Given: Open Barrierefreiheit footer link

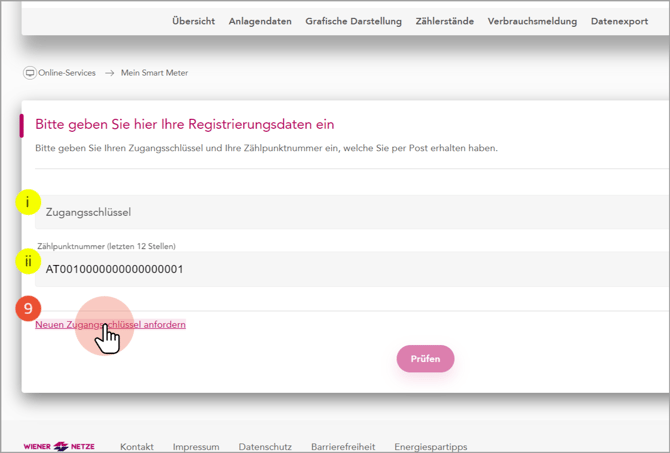Looking at the screenshot, I should [343, 447].
